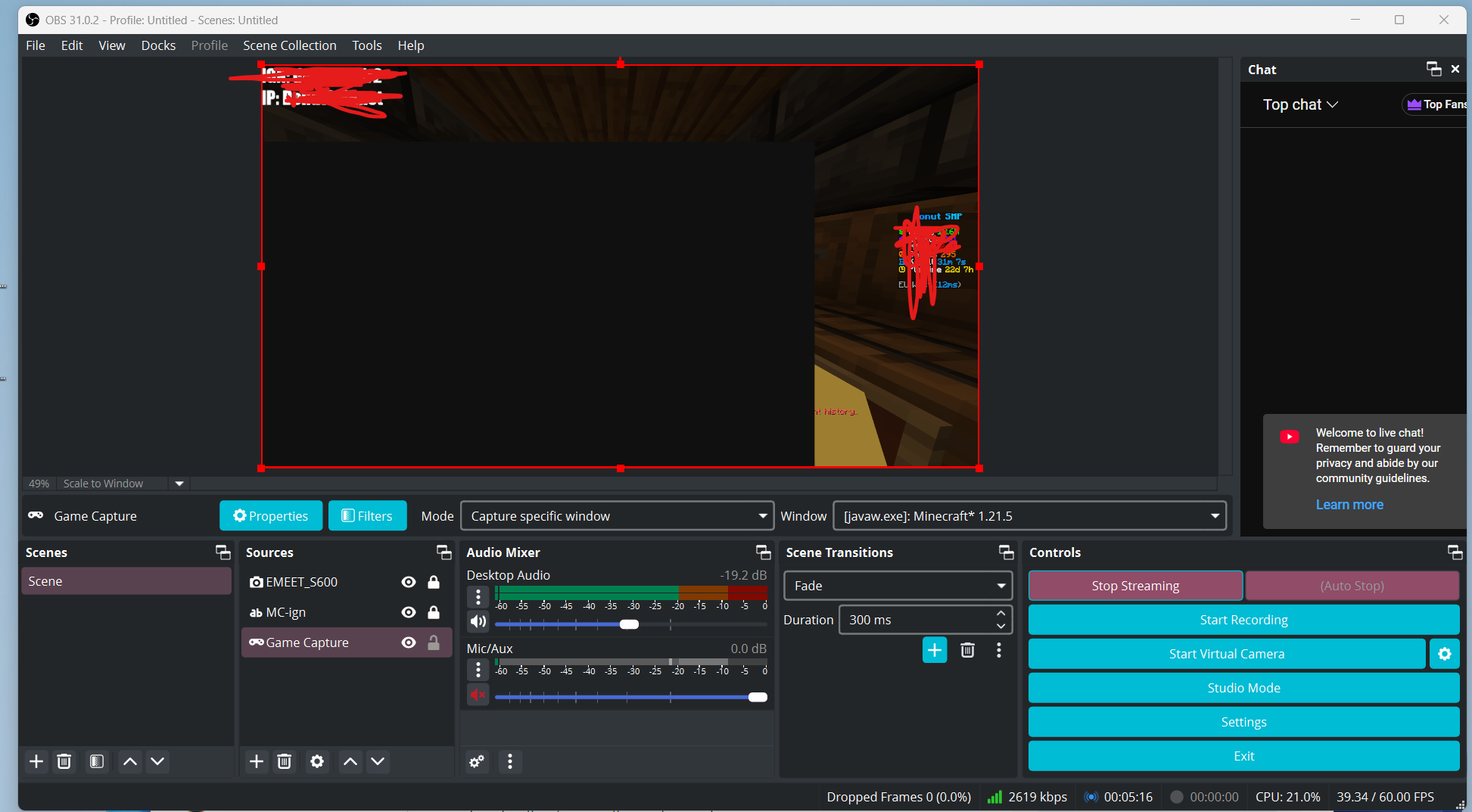Open the Scene Collection menu
1472x812 pixels.
tap(290, 45)
